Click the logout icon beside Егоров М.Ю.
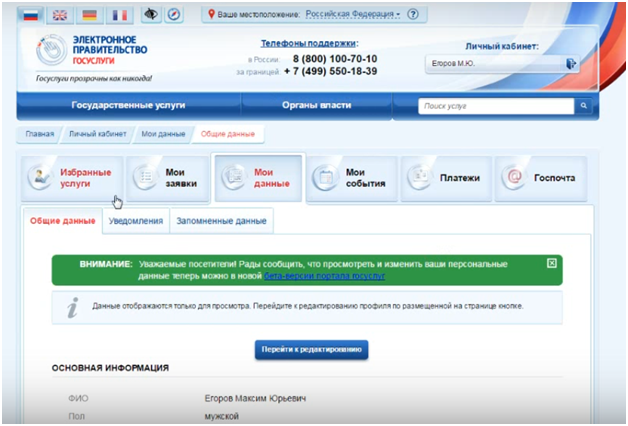 click(571, 64)
